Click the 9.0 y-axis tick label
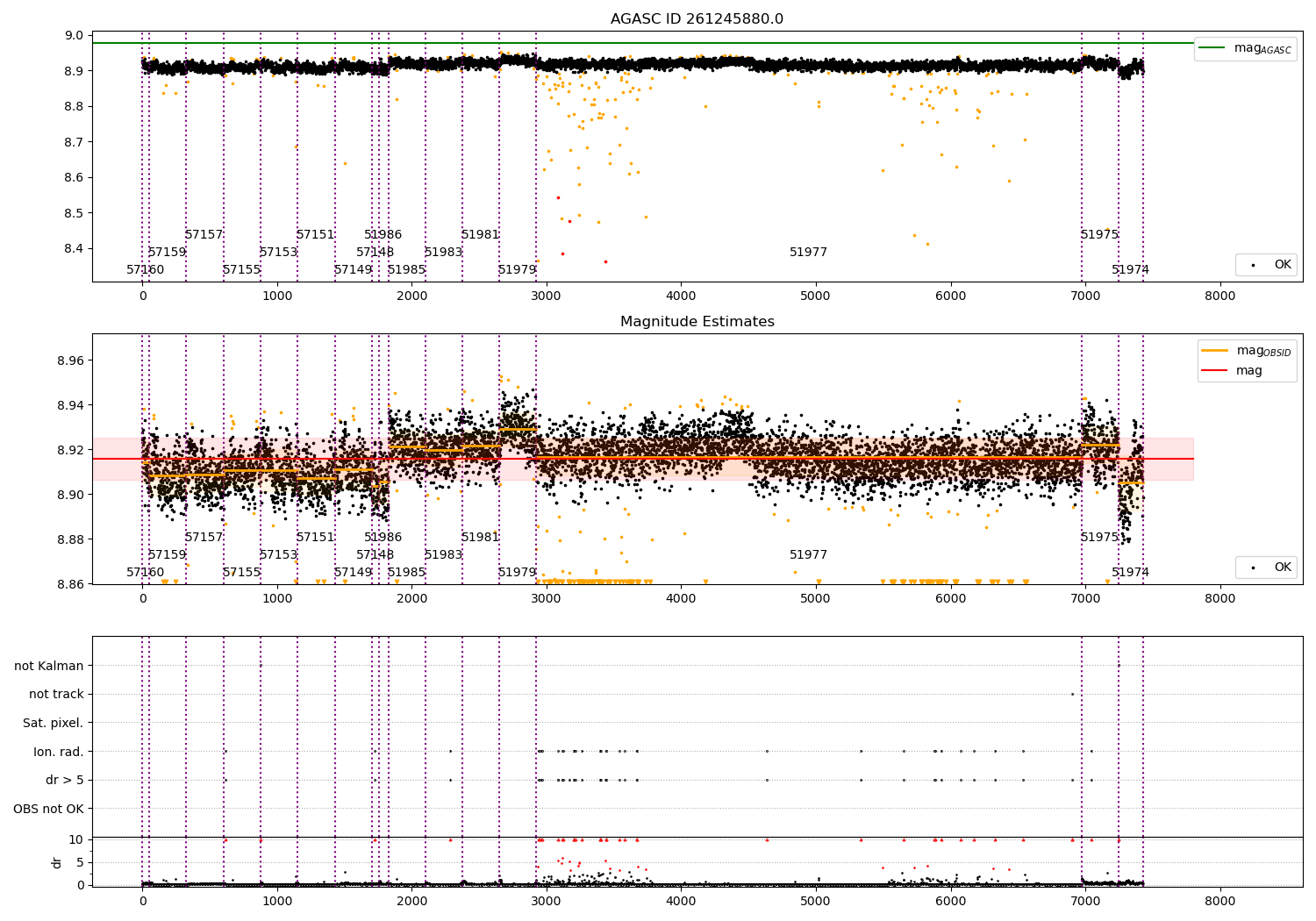1316x921 pixels. [75, 35]
